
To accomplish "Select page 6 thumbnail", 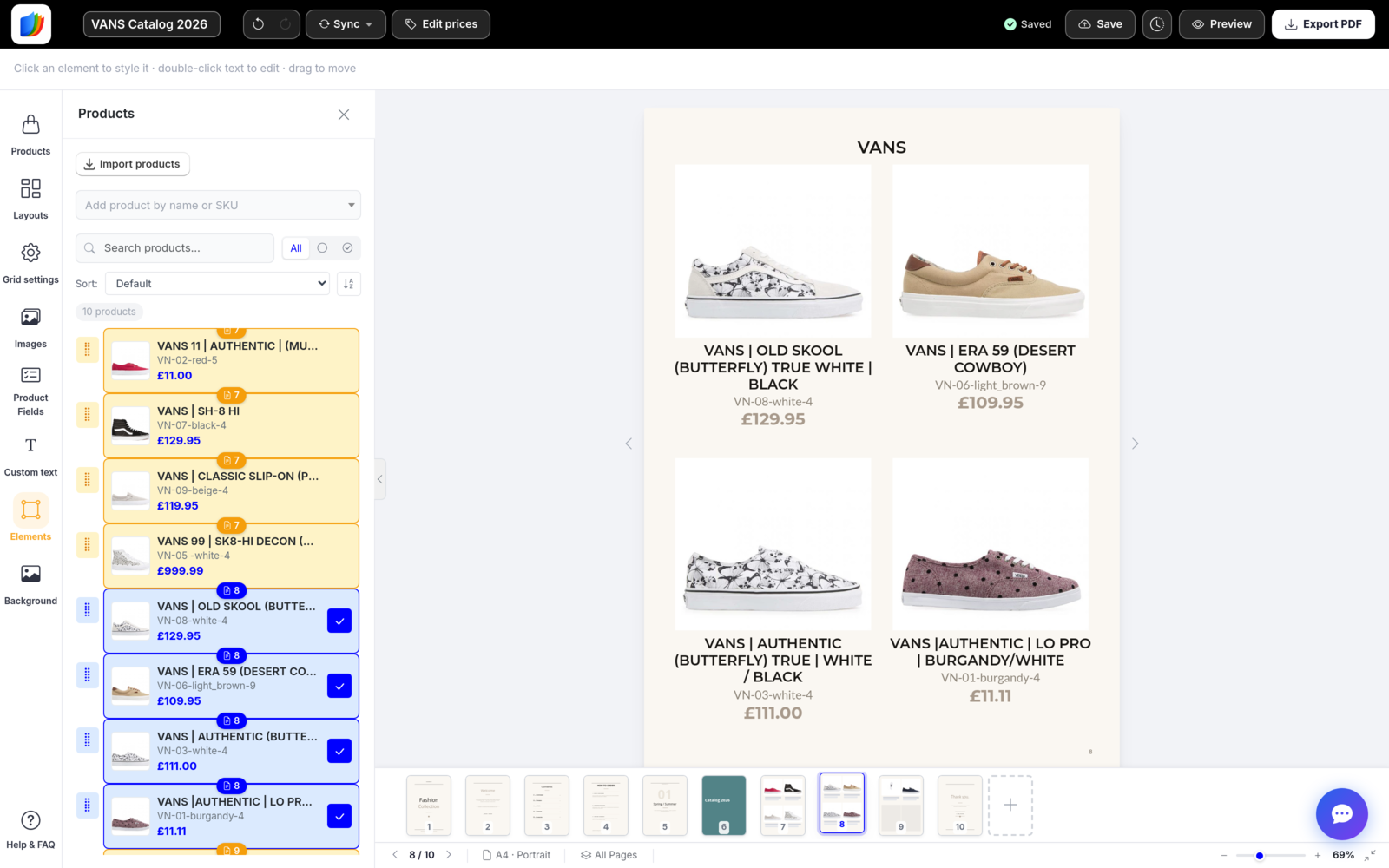I will coord(724,806).
